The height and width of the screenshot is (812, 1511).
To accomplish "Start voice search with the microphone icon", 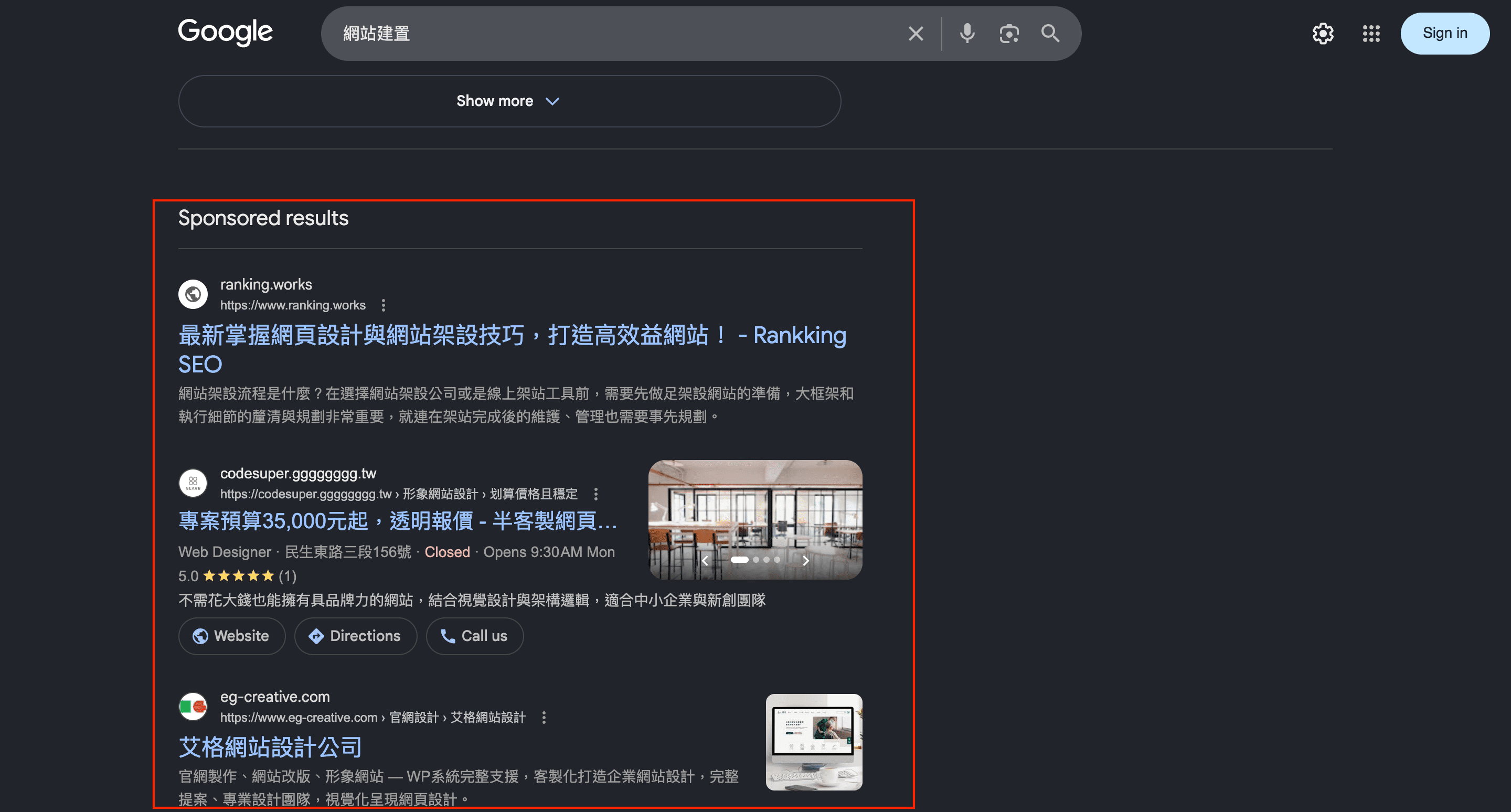I will coord(967,34).
